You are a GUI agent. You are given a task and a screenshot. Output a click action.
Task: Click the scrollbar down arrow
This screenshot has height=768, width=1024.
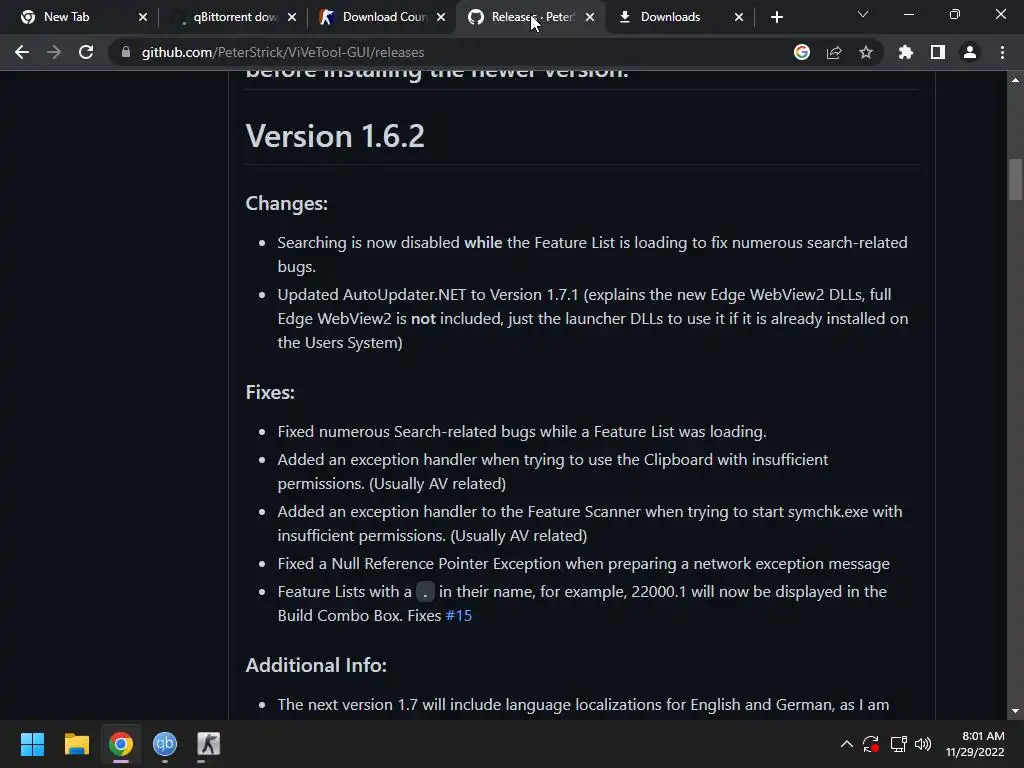pos(1015,711)
